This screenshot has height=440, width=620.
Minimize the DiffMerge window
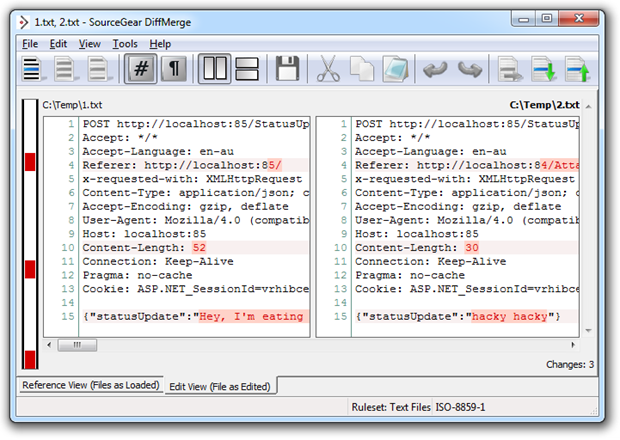click(524, 19)
